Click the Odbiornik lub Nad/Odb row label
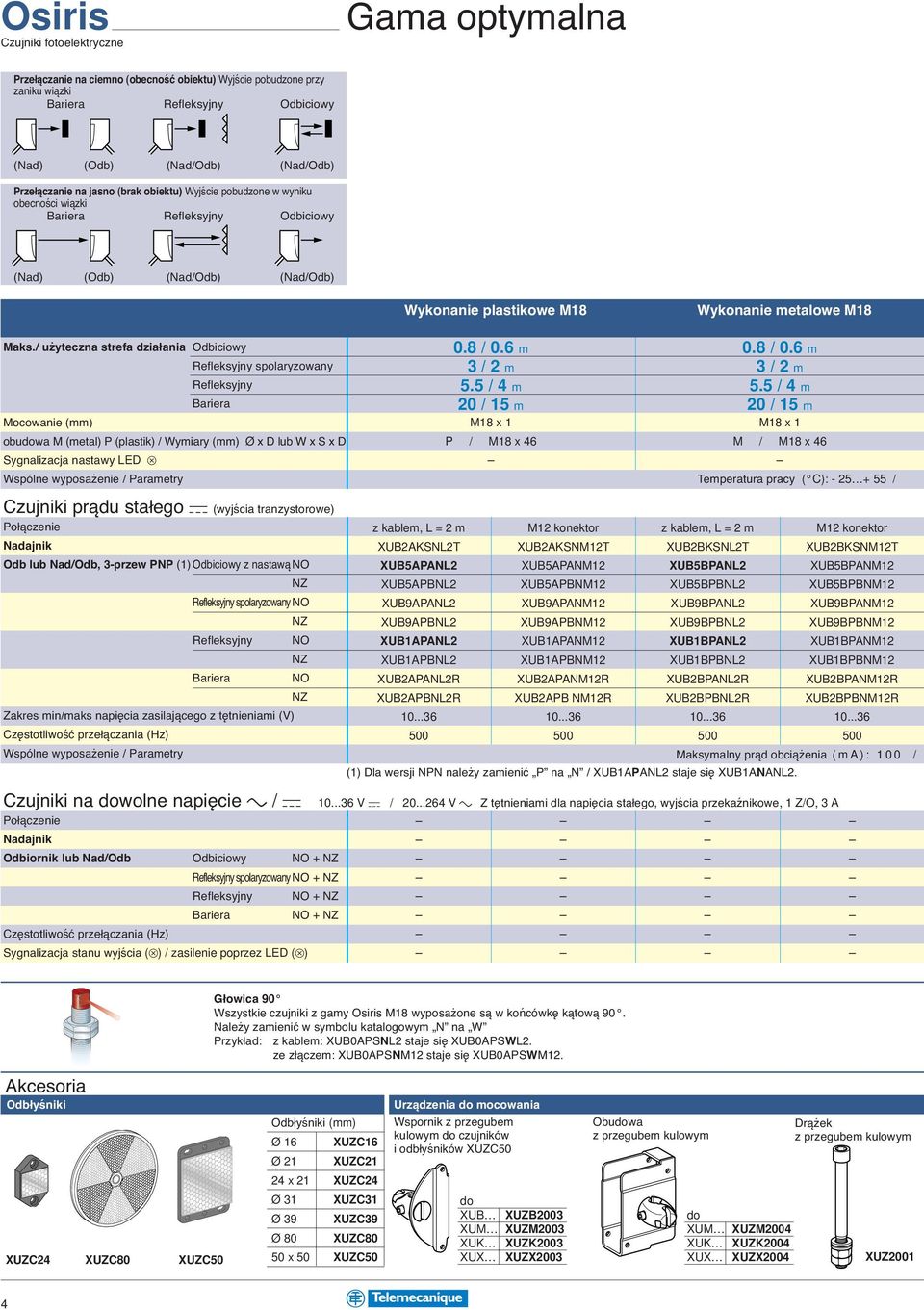 pos(67,859)
